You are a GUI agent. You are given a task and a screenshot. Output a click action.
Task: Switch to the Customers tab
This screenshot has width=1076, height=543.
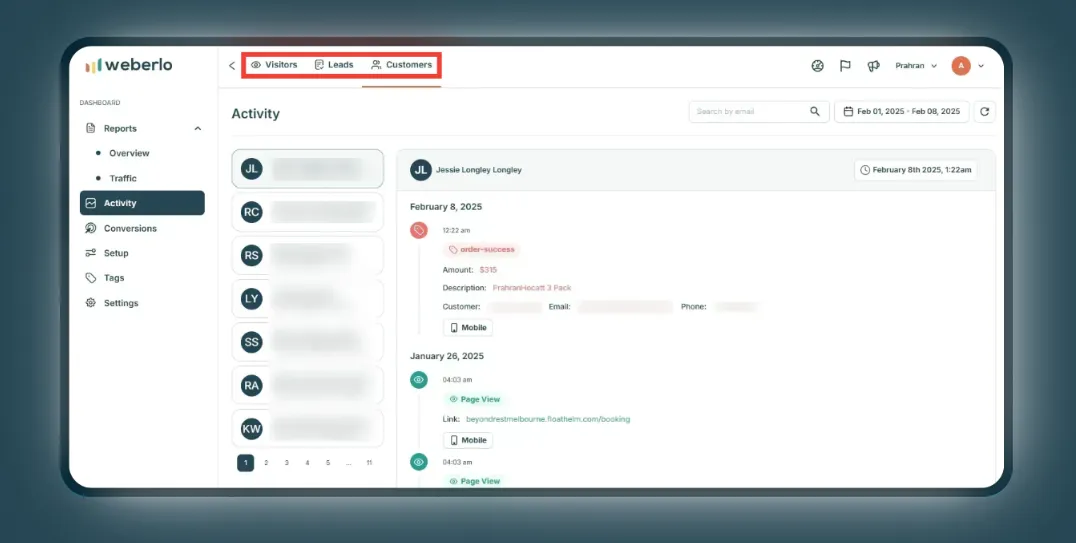401,65
